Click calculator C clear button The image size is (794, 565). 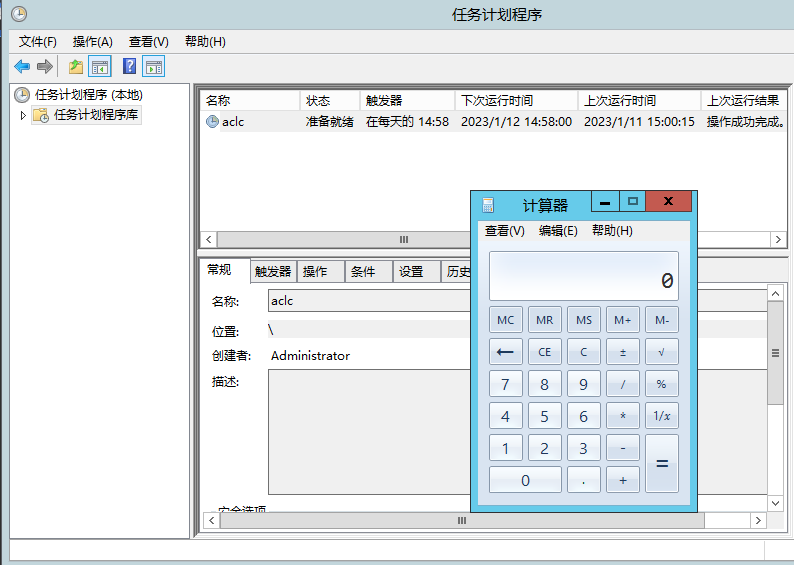(583, 352)
